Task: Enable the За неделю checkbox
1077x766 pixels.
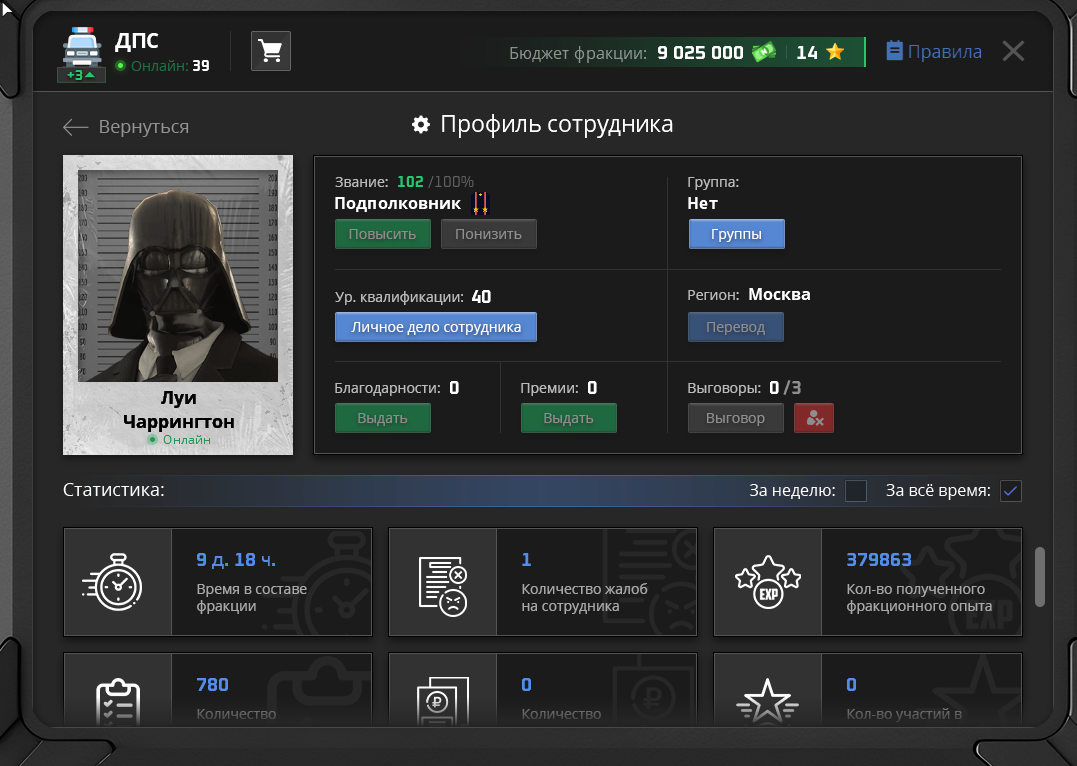Action: (856, 491)
